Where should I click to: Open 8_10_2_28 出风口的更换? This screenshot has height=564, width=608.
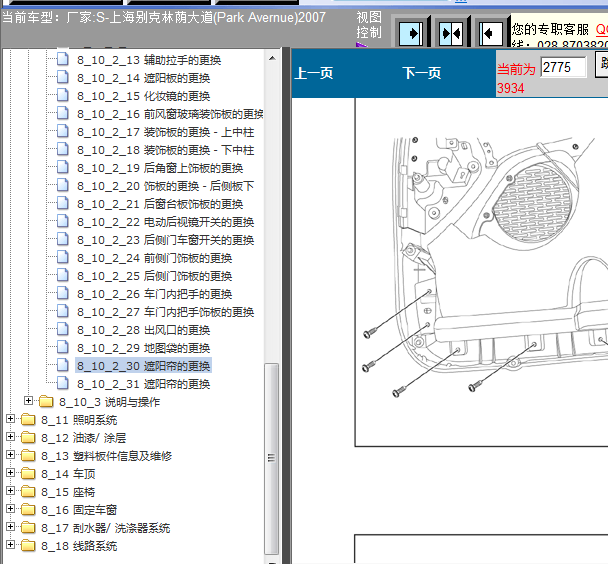tap(143, 330)
